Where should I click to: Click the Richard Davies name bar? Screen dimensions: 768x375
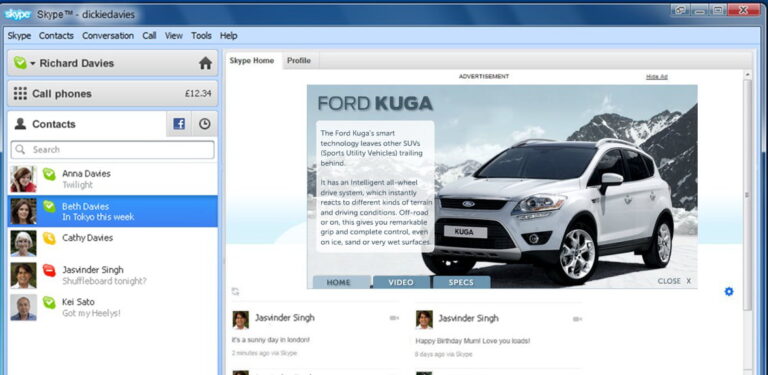[x=113, y=63]
